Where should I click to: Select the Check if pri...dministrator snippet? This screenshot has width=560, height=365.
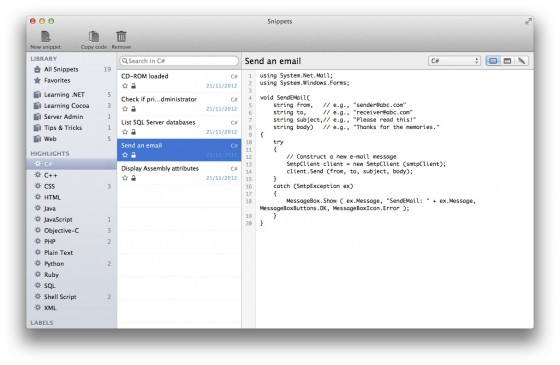(179, 104)
